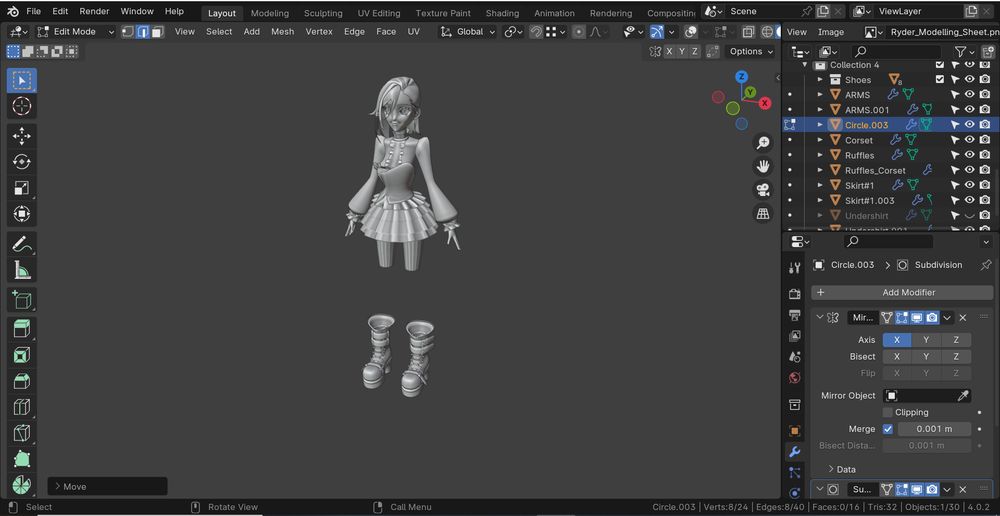Viewport: 1000px width, 516px height.
Task: Remove the Mirror modifier
Action: [x=963, y=317]
